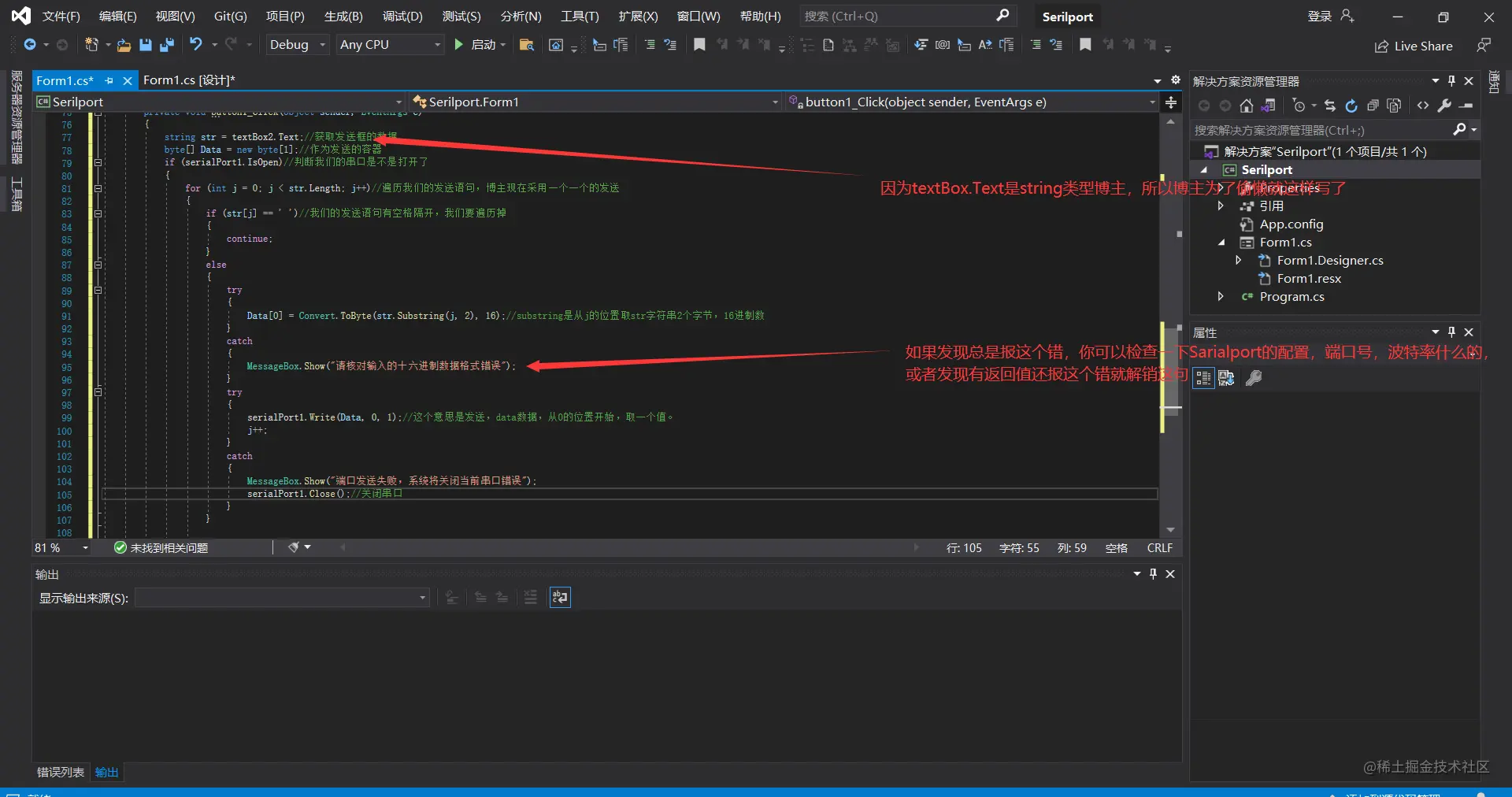Viewport: 1512px width, 797px height.
Task: Open the Any CPU platform dropdown
Action: coord(390,45)
